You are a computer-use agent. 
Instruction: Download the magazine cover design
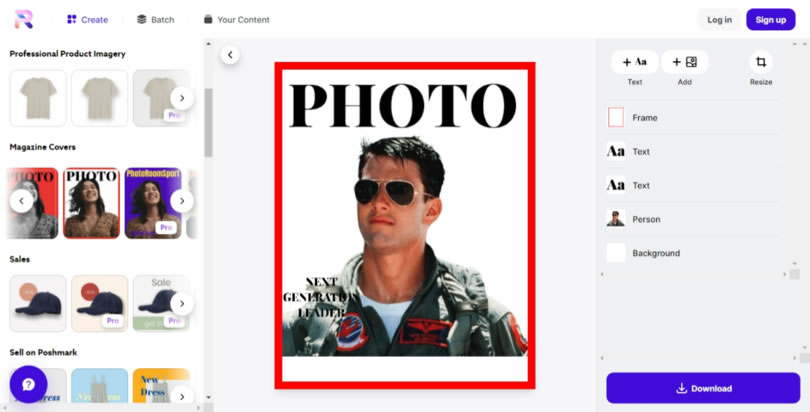[x=703, y=388]
